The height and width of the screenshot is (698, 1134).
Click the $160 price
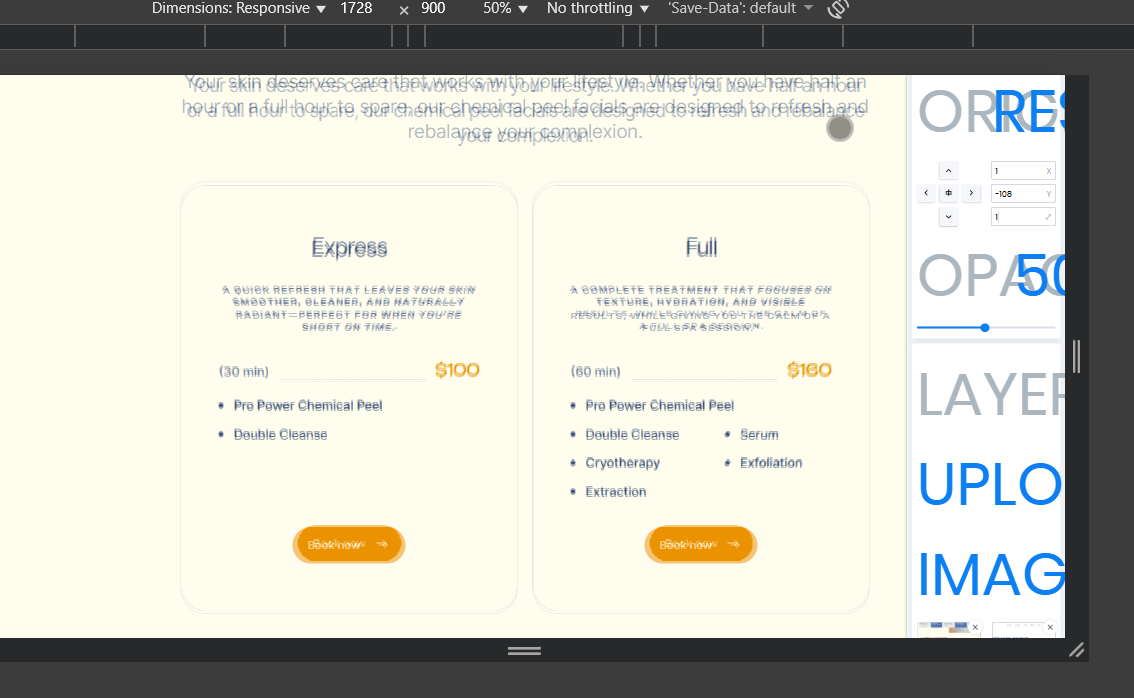[x=809, y=370]
